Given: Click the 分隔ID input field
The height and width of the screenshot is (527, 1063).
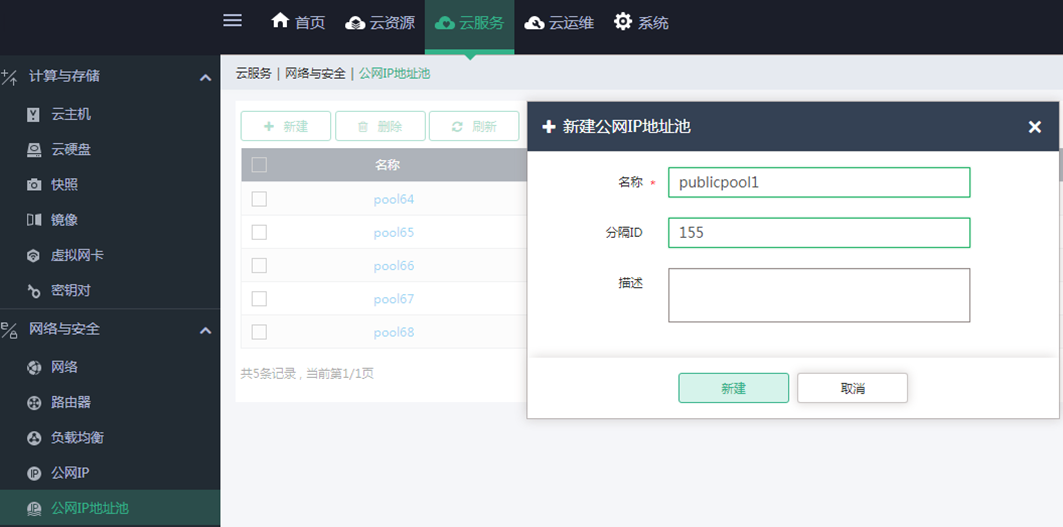Looking at the screenshot, I should [819, 233].
